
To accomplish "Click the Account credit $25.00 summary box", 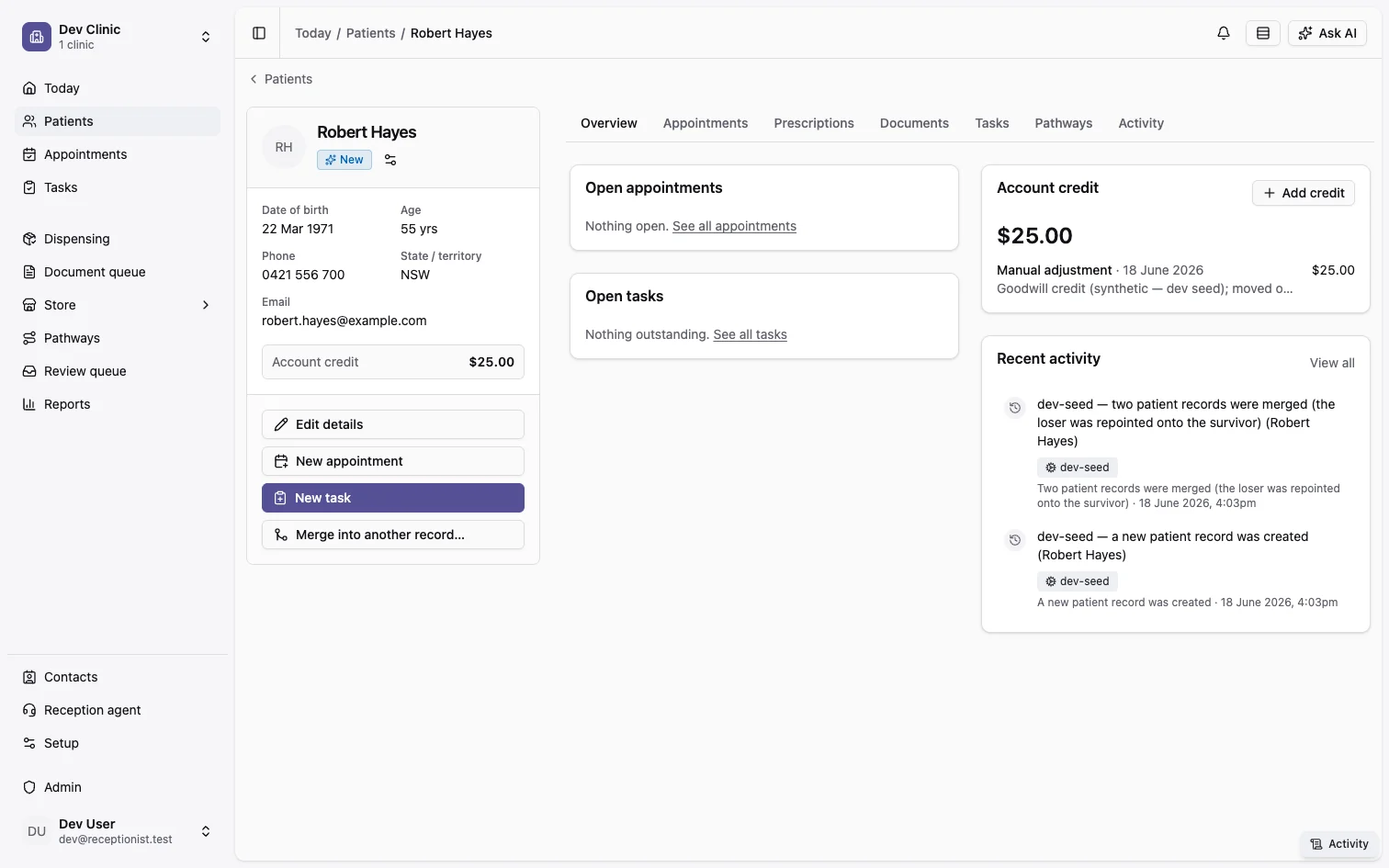I will pyautogui.click(x=393, y=362).
